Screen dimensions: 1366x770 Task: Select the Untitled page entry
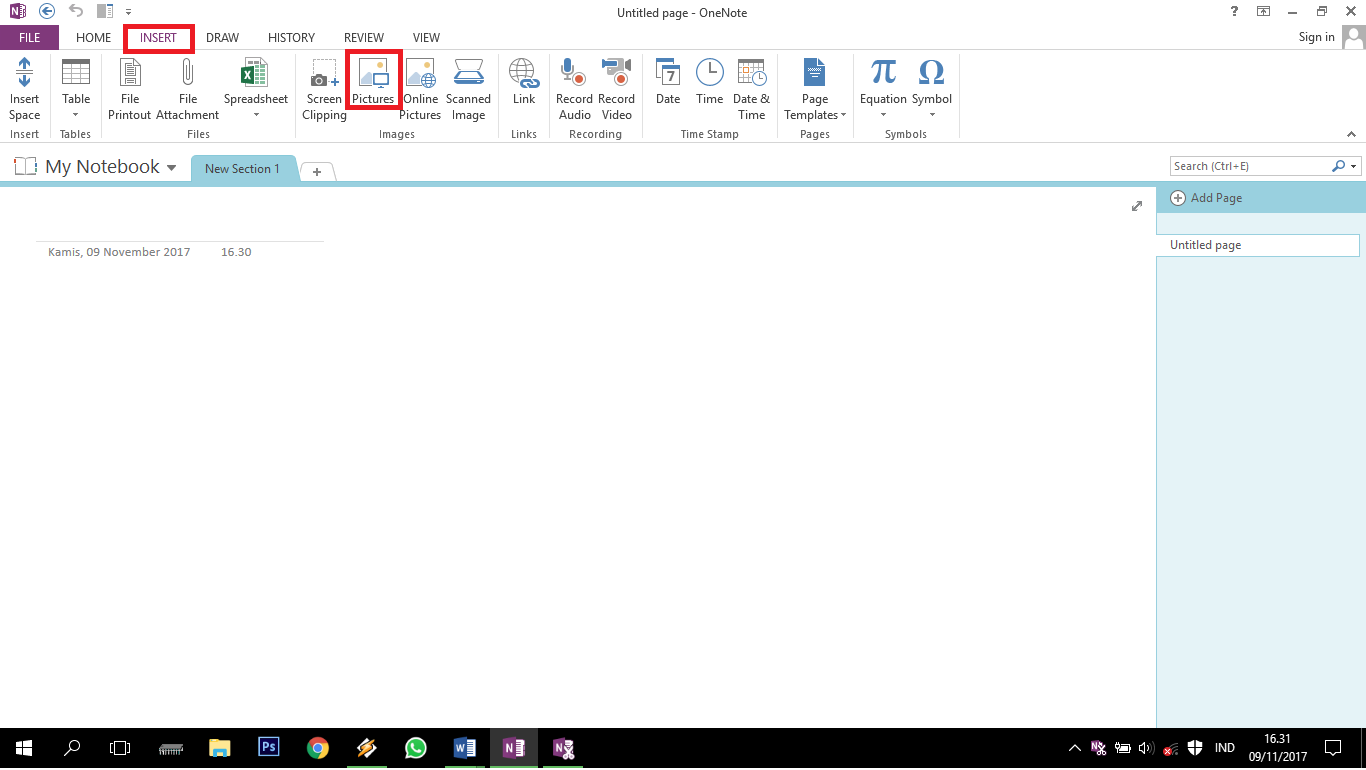1258,245
